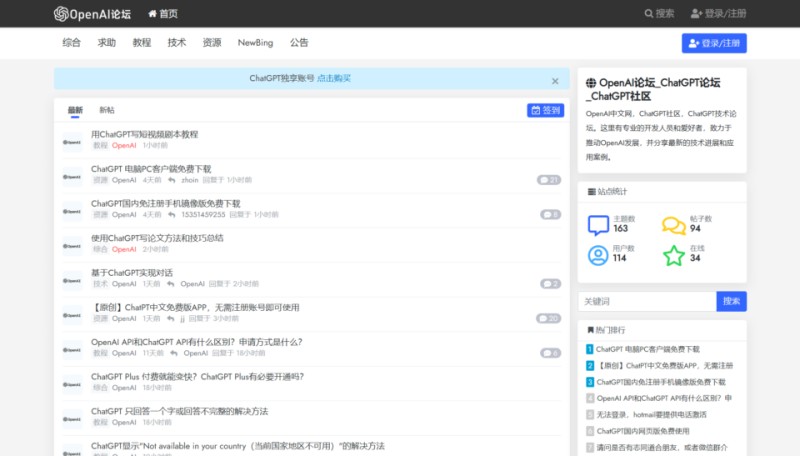Open post OpenAI API和ChatGPT API有什么区别 in main list
Screen dimensions: 800x456
click(196, 342)
